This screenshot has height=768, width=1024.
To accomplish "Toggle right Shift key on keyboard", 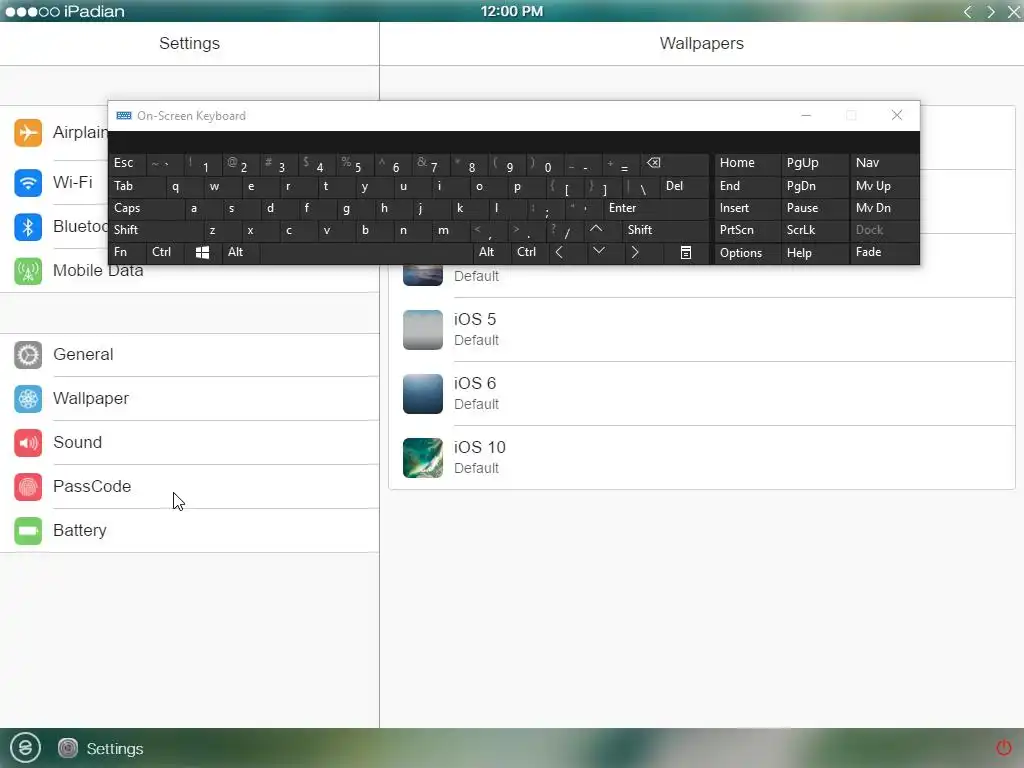I will tap(665, 230).
